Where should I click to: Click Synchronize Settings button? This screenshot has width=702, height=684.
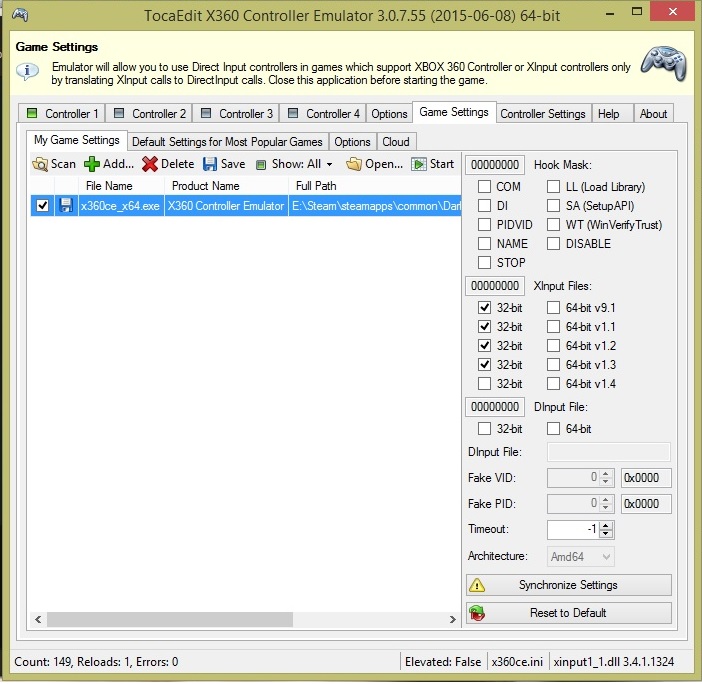pyautogui.click(x=569, y=585)
